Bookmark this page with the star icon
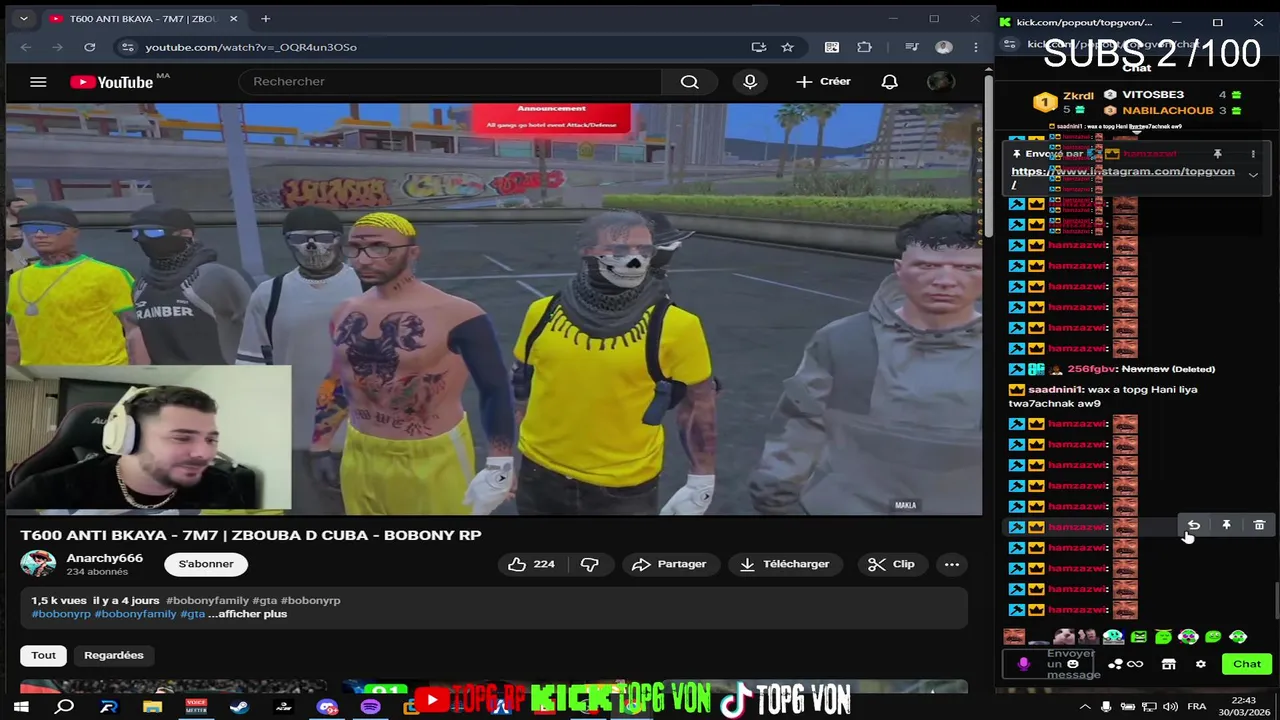The image size is (1280, 720). (787, 47)
